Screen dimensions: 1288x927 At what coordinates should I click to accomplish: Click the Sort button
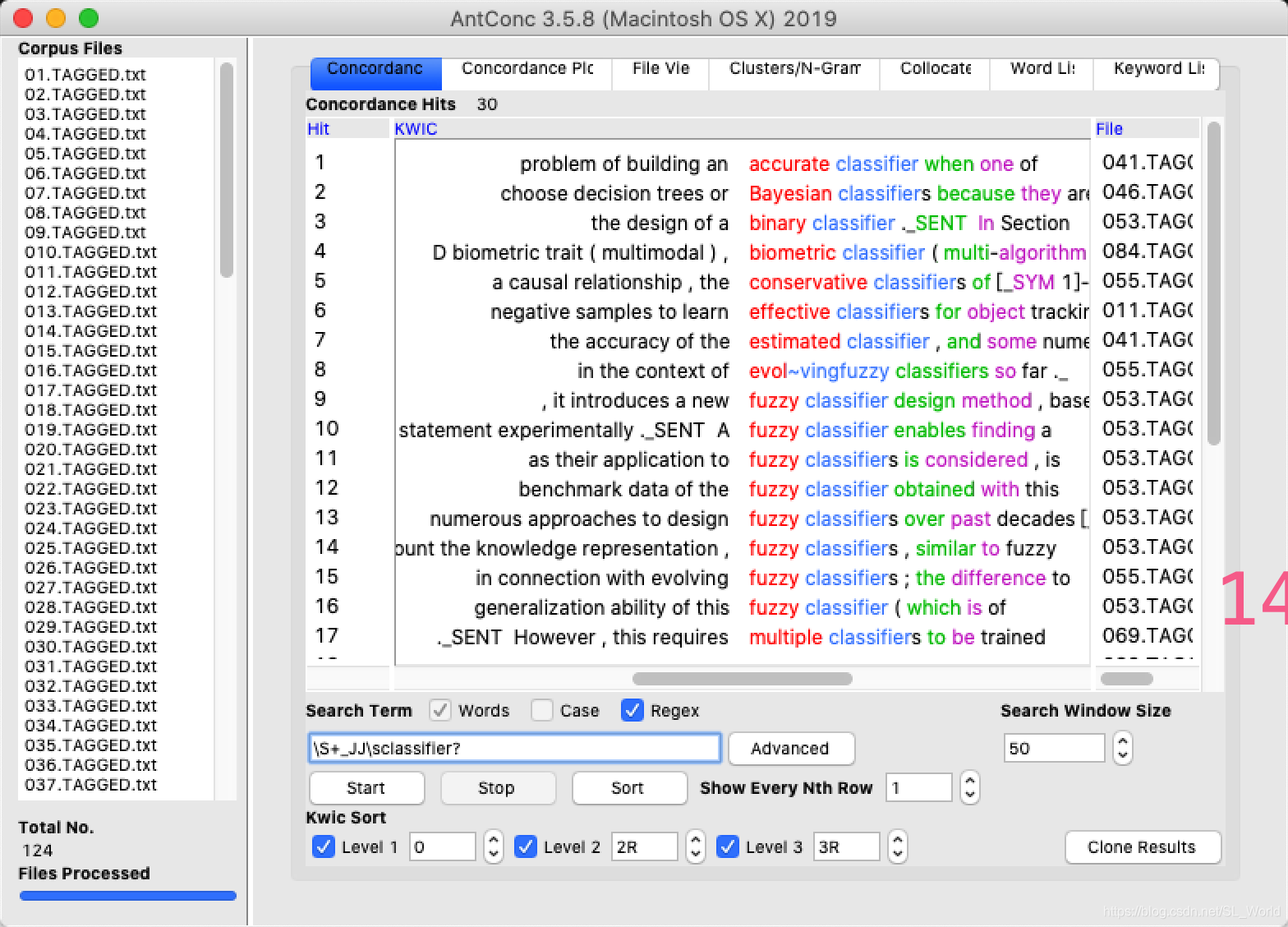[629, 787]
